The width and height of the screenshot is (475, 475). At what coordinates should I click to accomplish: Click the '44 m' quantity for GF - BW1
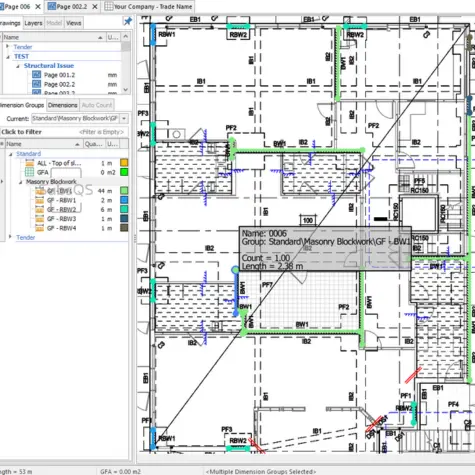pyautogui.click(x=105, y=191)
